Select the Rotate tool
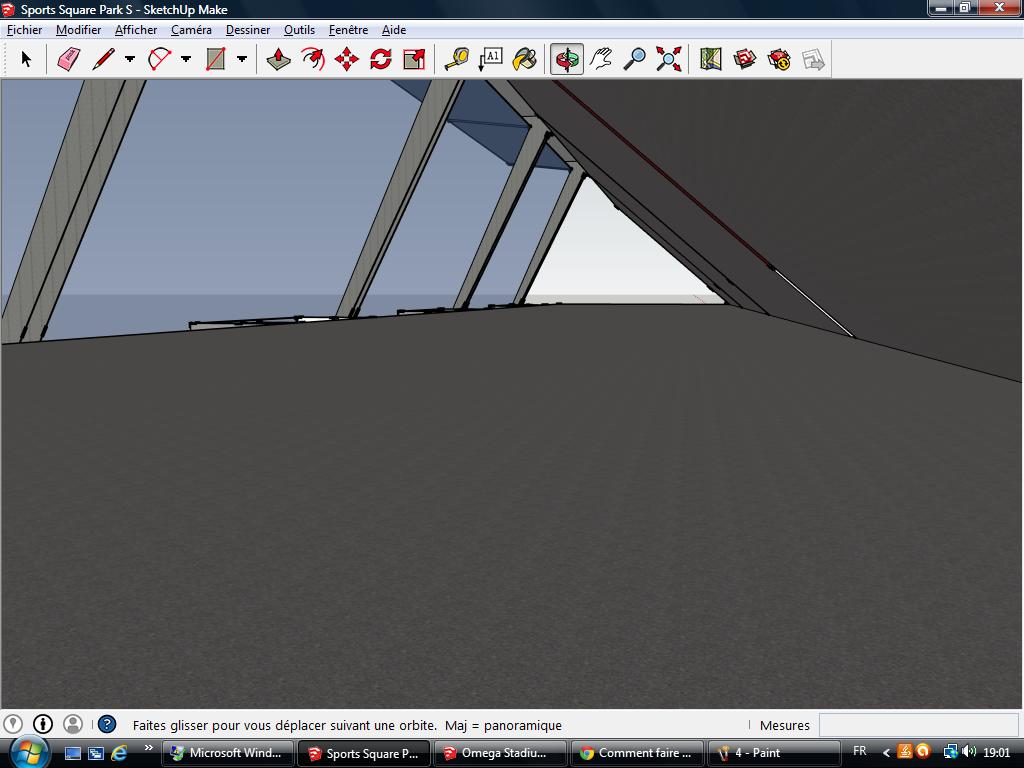 [x=381, y=60]
